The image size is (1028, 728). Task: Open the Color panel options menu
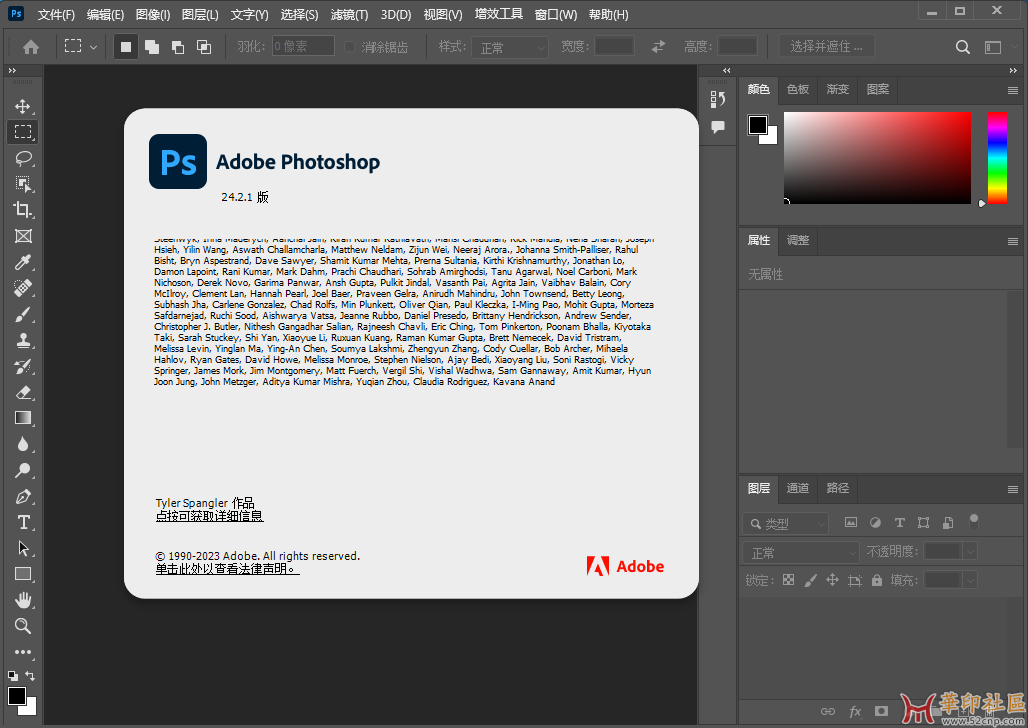(x=1013, y=91)
